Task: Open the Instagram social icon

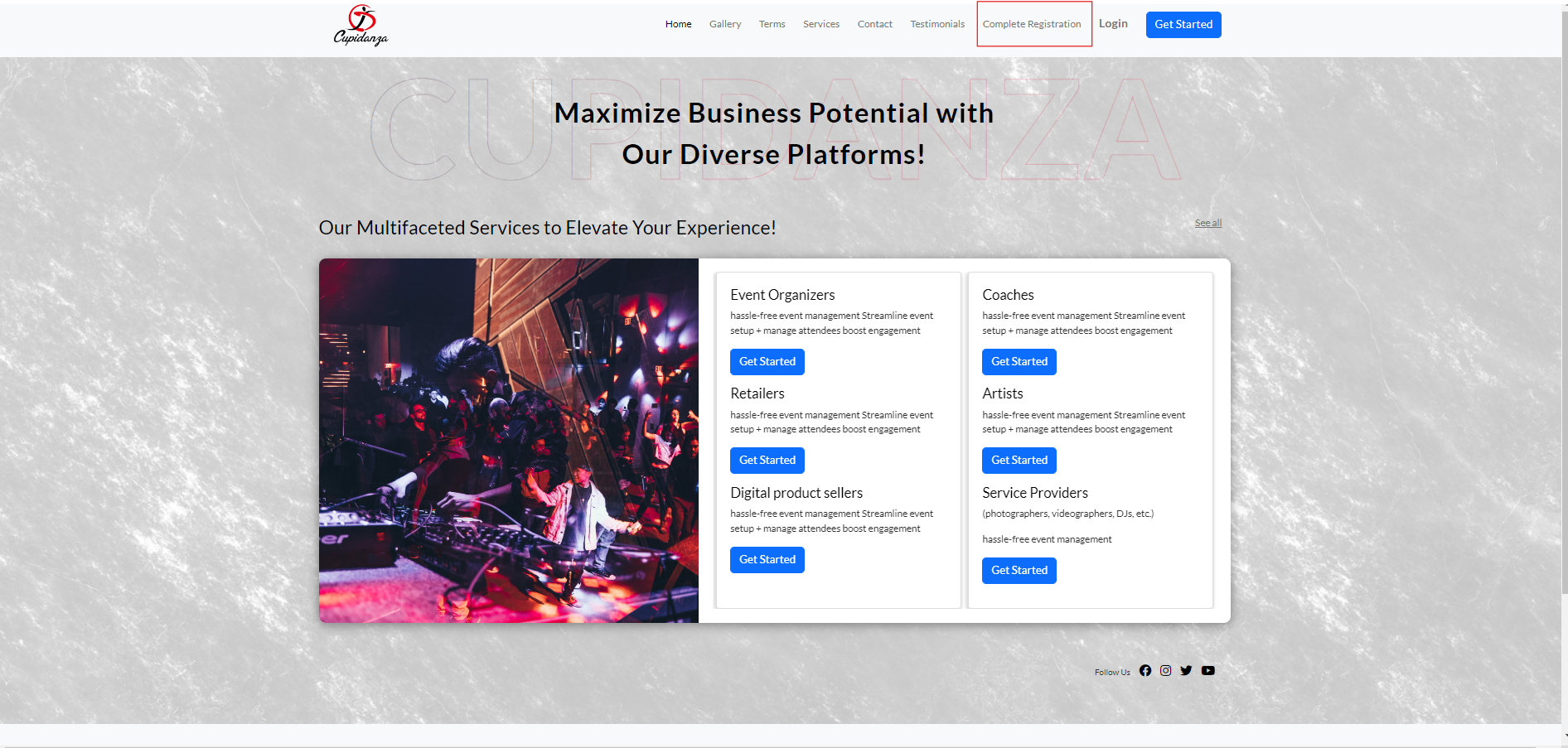Action: coord(1165,671)
